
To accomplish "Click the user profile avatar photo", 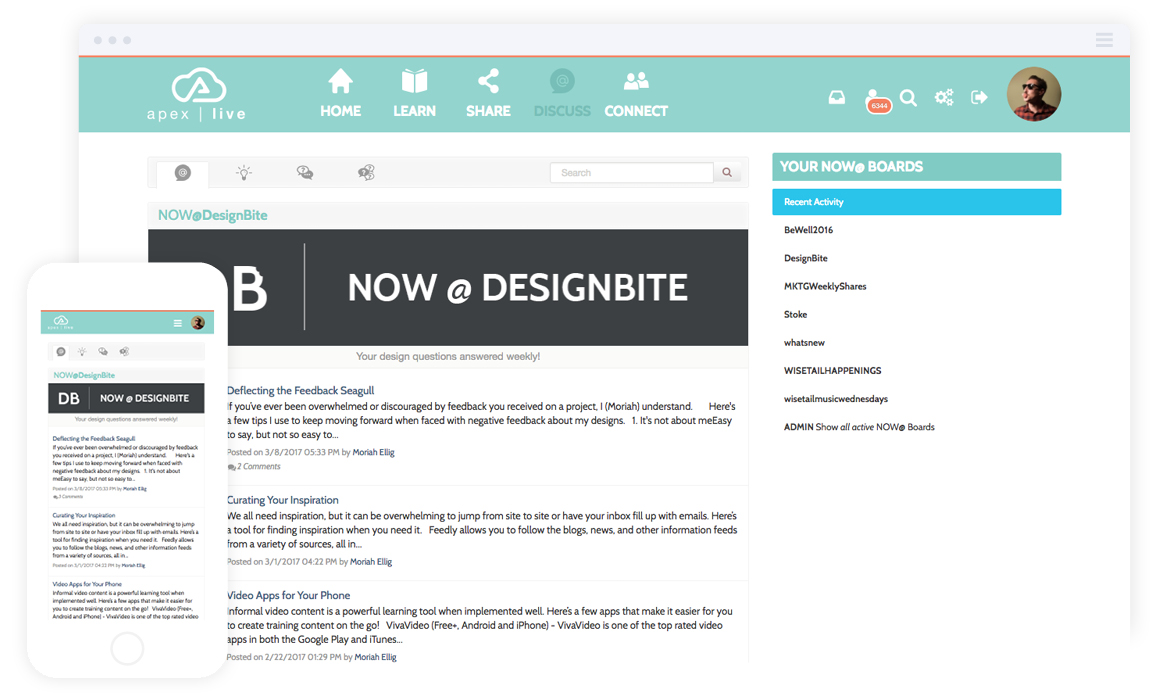I will pyautogui.click(x=1033, y=95).
